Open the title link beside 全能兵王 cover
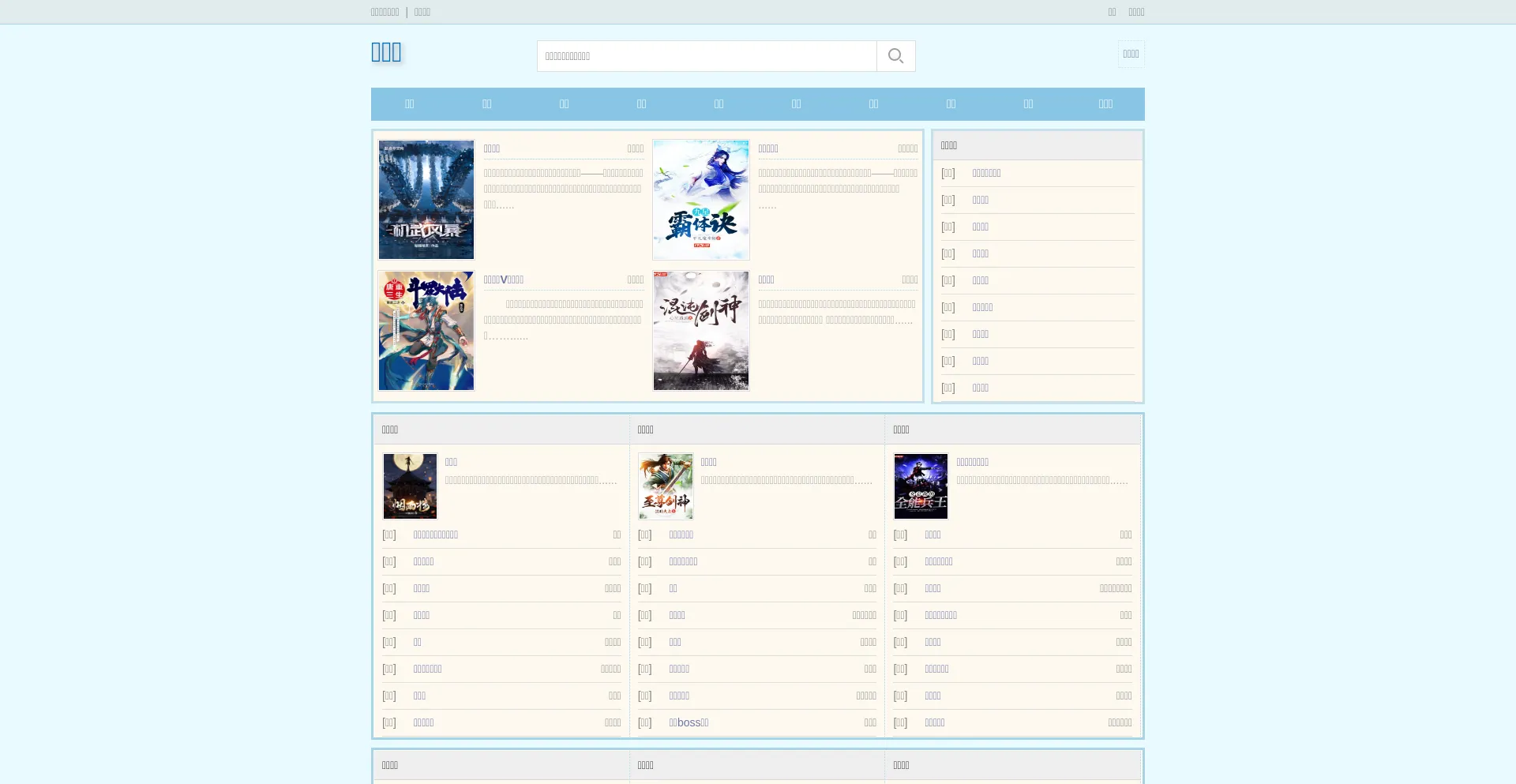1516x784 pixels. tap(972, 462)
